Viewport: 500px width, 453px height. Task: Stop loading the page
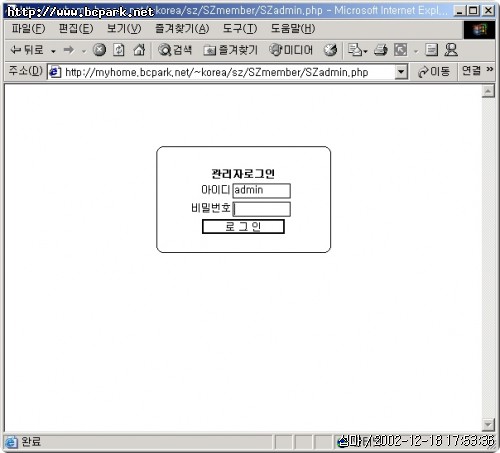pos(99,50)
